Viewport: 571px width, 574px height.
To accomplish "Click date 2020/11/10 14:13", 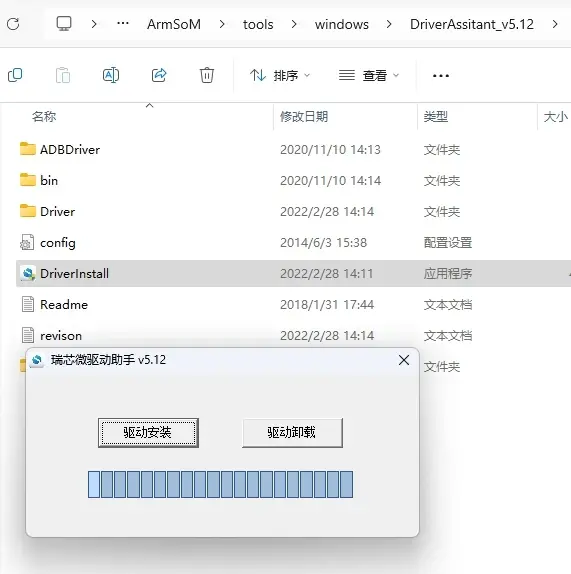I will click(x=330, y=150).
